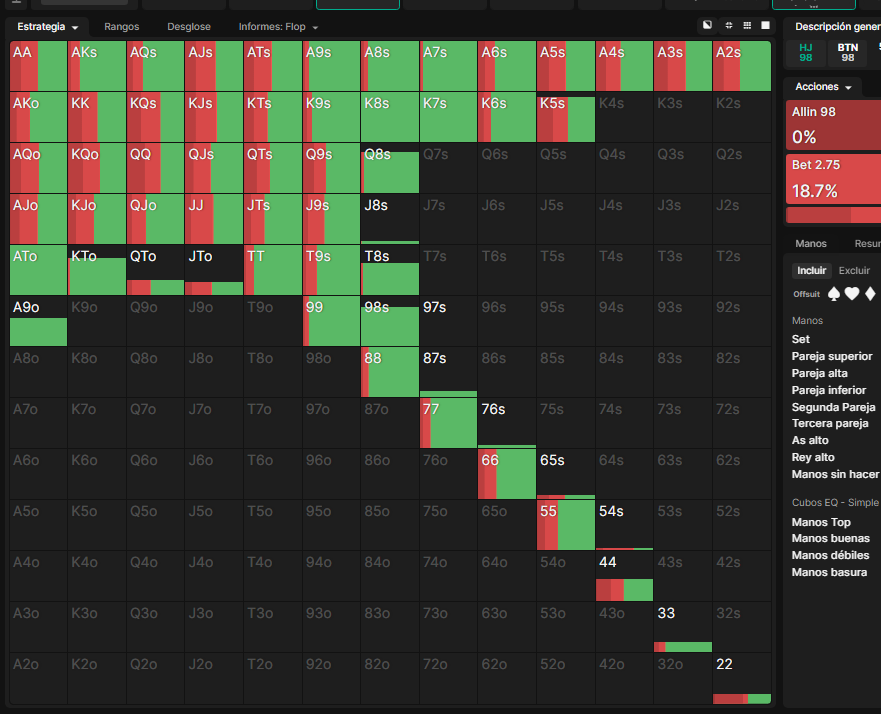Toggle the Offsuit filter
The height and width of the screenshot is (714, 881).
pos(806,294)
